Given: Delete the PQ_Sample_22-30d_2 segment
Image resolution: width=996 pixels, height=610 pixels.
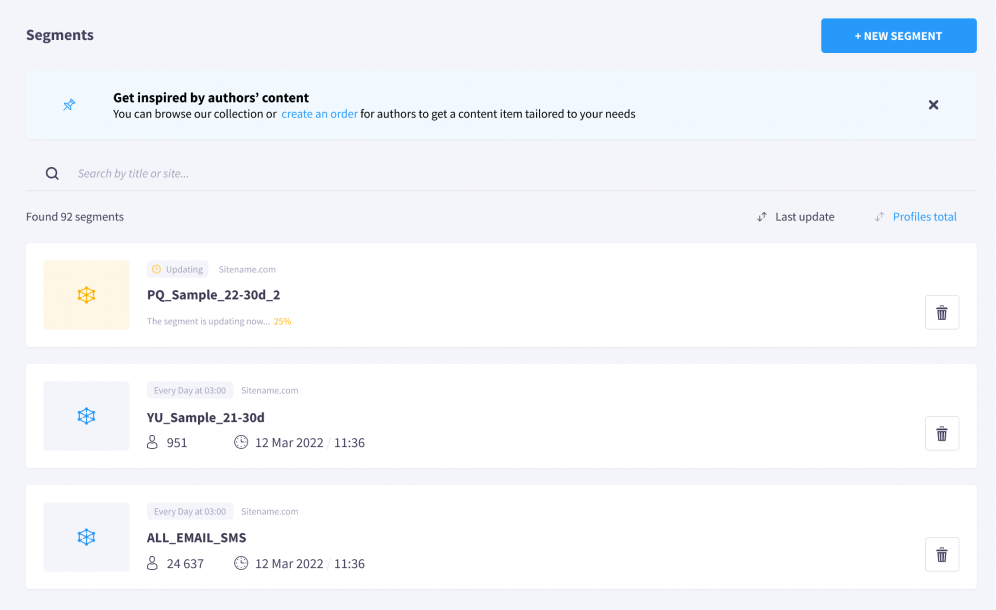Looking at the screenshot, I should pos(942,313).
